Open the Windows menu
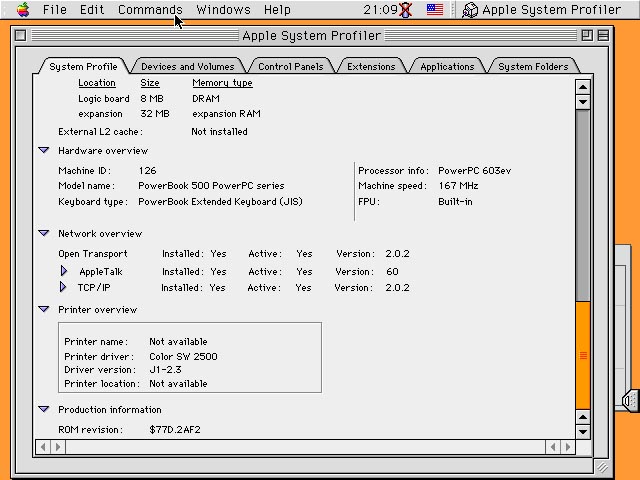 pyautogui.click(x=223, y=9)
